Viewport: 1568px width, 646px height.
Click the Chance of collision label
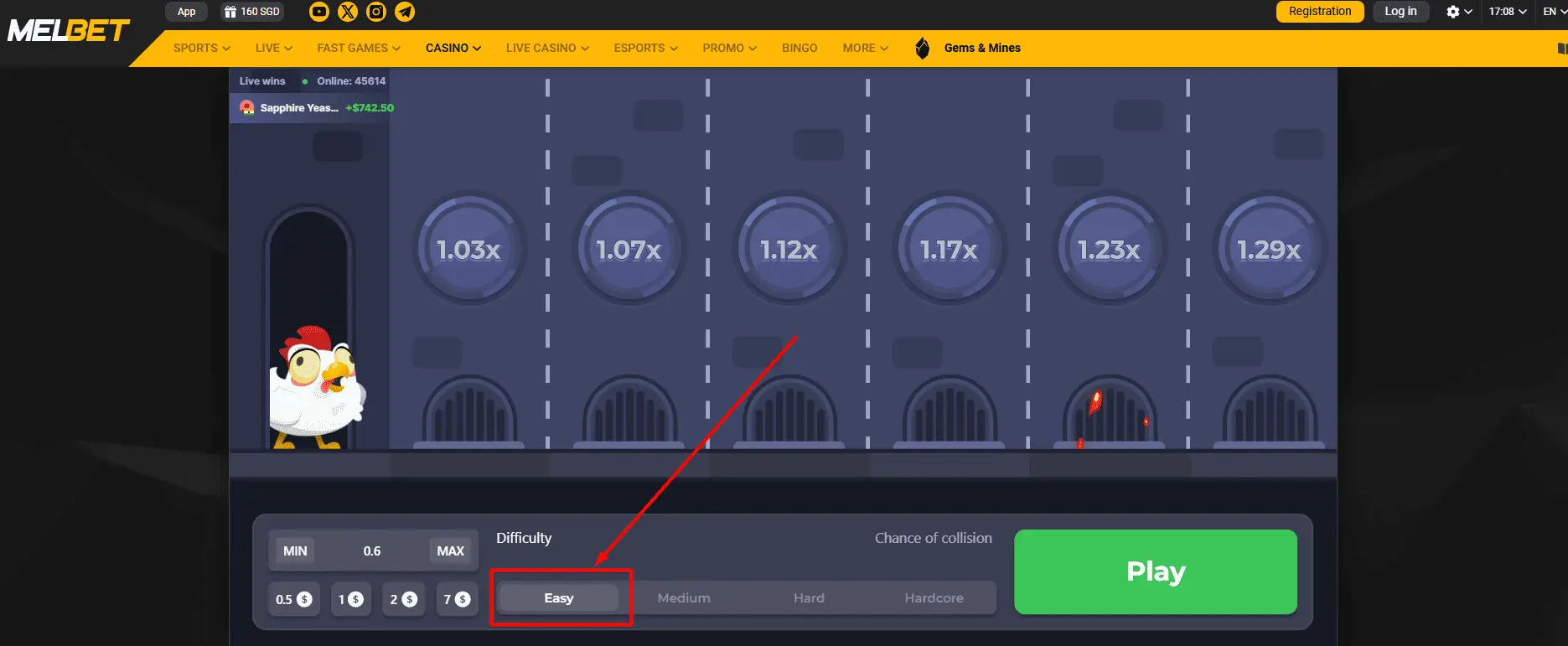(x=934, y=538)
